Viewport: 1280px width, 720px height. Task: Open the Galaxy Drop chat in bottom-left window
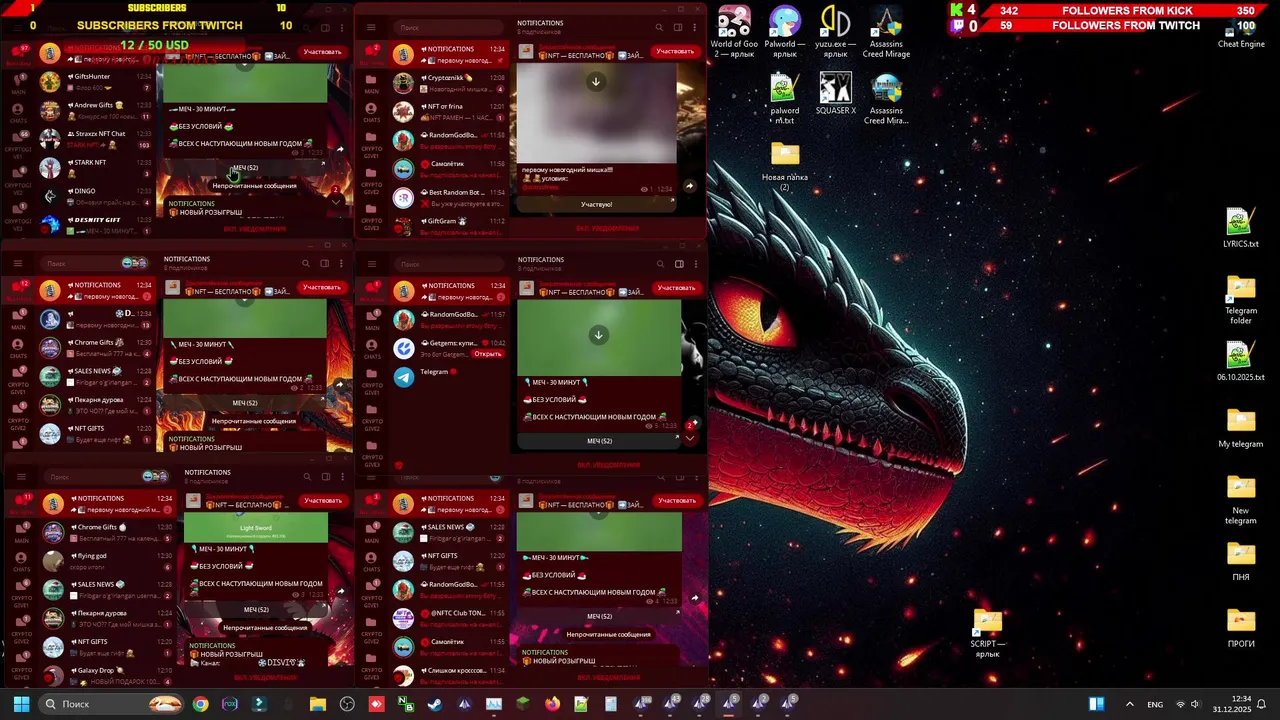click(x=105, y=675)
